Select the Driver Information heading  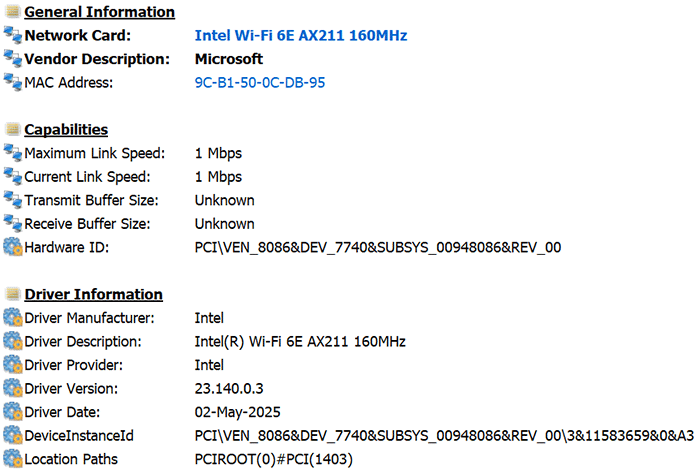coord(93,295)
